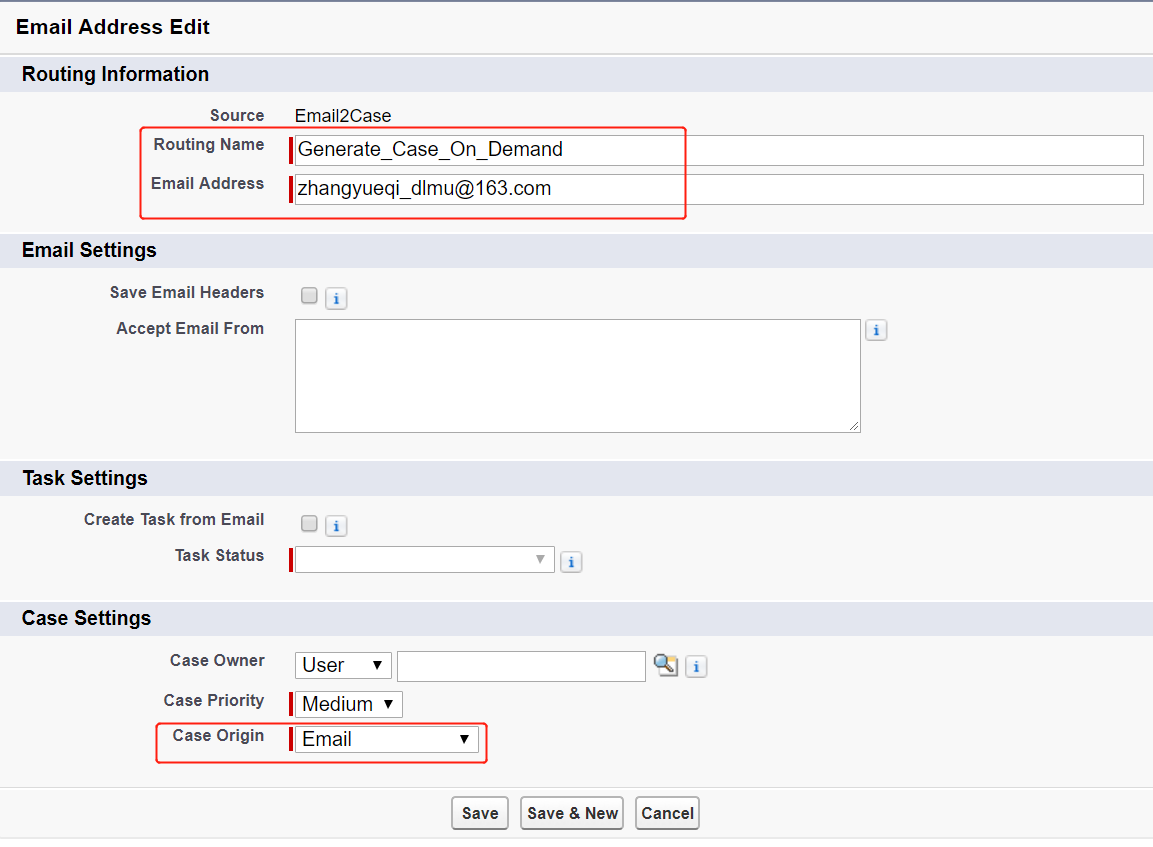This screenshot has height=847, width=1153.
Task: Open the Case Origin Email dropdown
Action: (386, 739)
